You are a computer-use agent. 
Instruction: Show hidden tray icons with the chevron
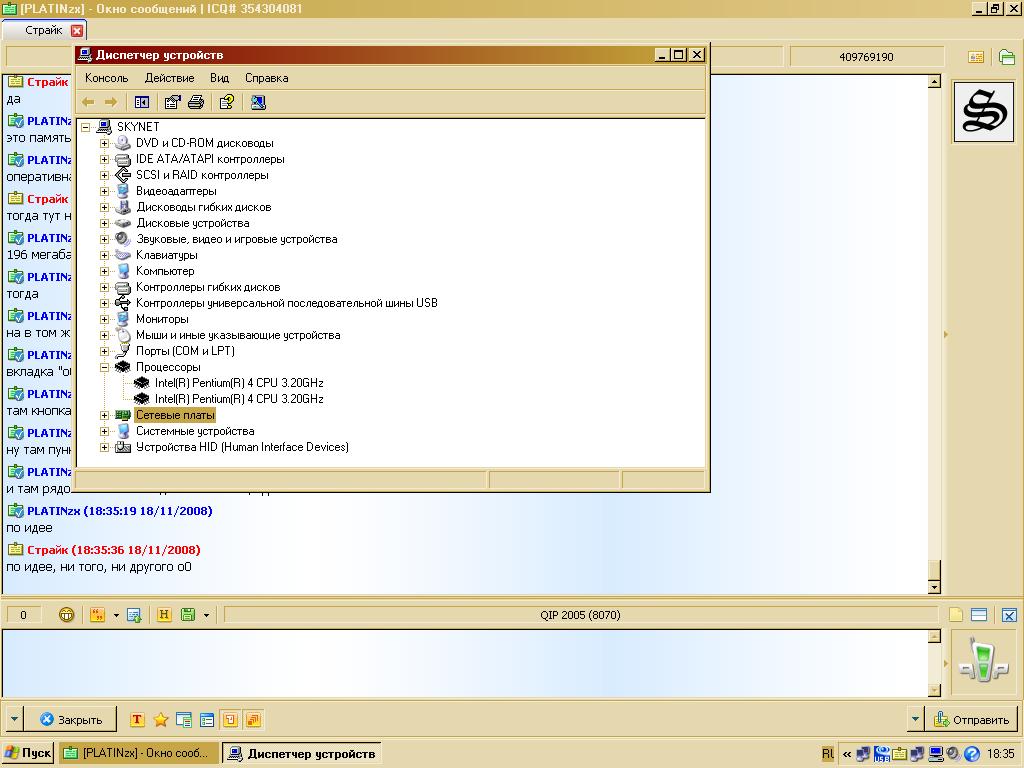[x=846, y=754]
